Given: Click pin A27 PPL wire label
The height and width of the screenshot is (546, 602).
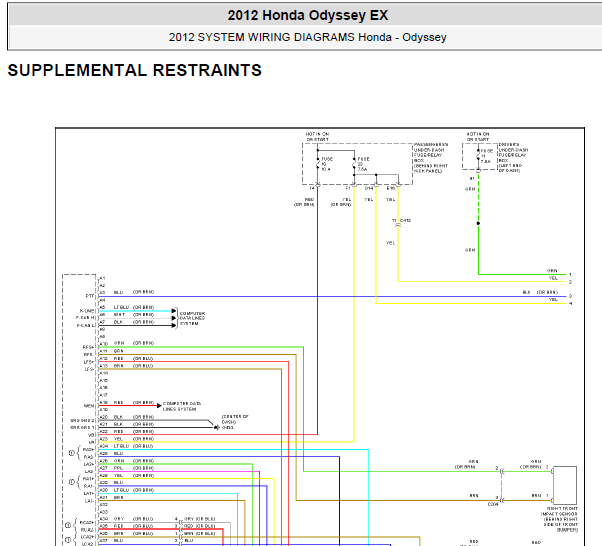Looking at the screenshot, I should pyautogui.click(x=118, y=468).
